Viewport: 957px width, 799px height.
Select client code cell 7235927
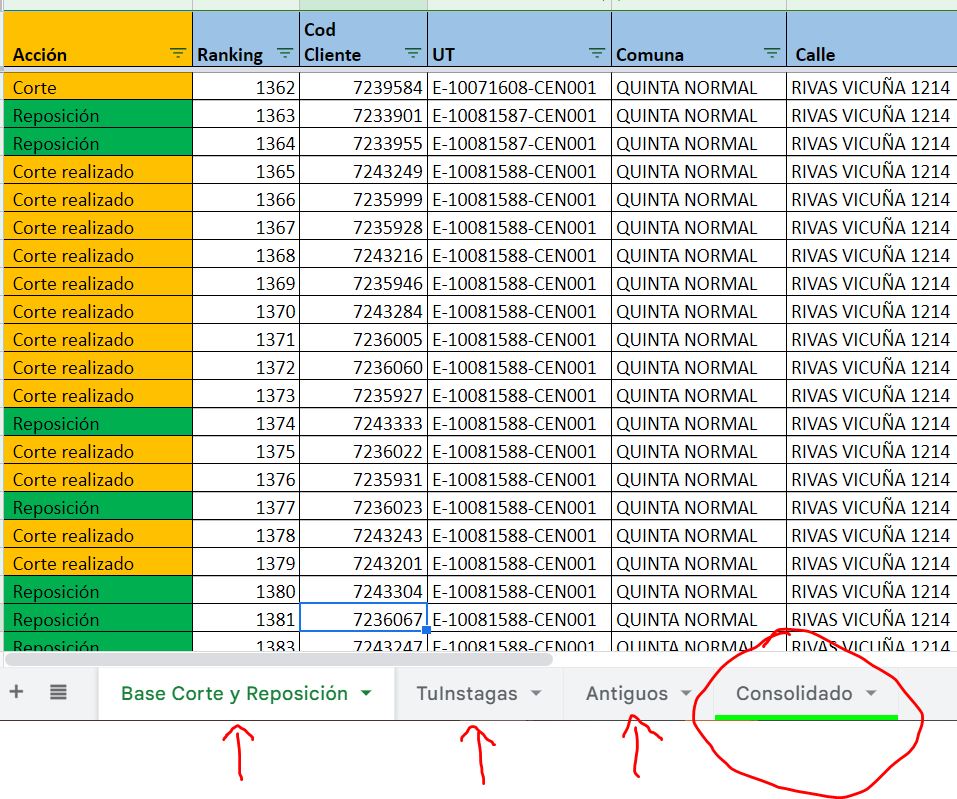point(363,396)
